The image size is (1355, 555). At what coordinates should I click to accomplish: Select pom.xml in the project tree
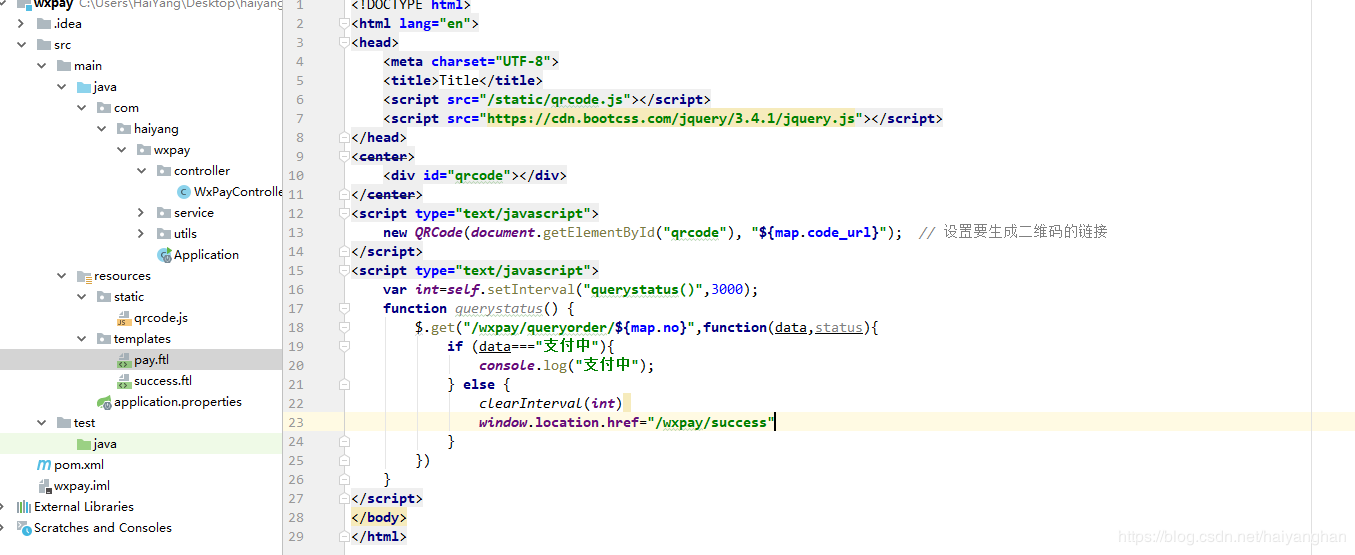79,465
